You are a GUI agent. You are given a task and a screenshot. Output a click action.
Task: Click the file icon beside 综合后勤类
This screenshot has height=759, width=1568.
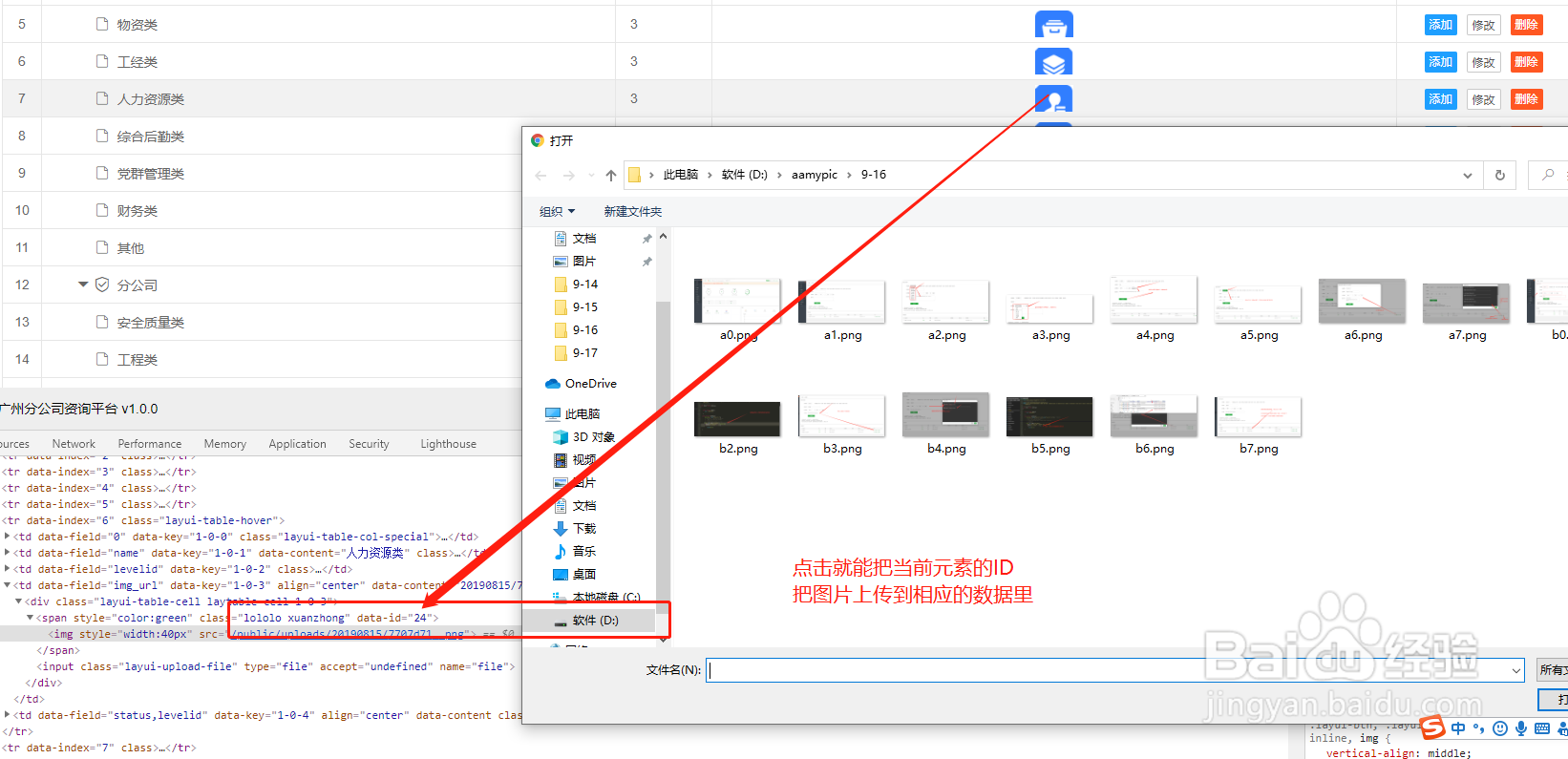click(102, 136)
